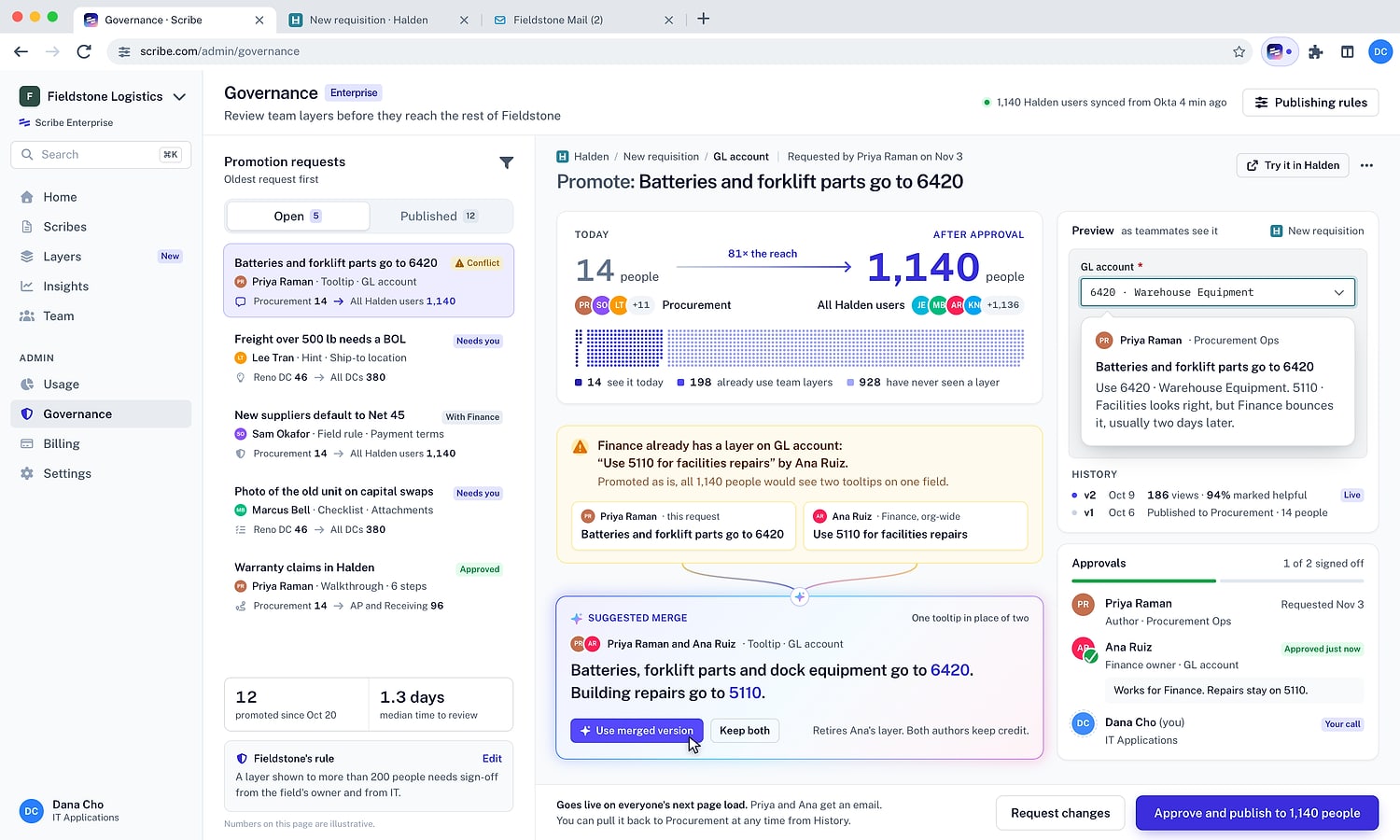1400x840 pixels.
Task: Click the +11 more Procurement people badge
Action: click(x=641, y=305)
